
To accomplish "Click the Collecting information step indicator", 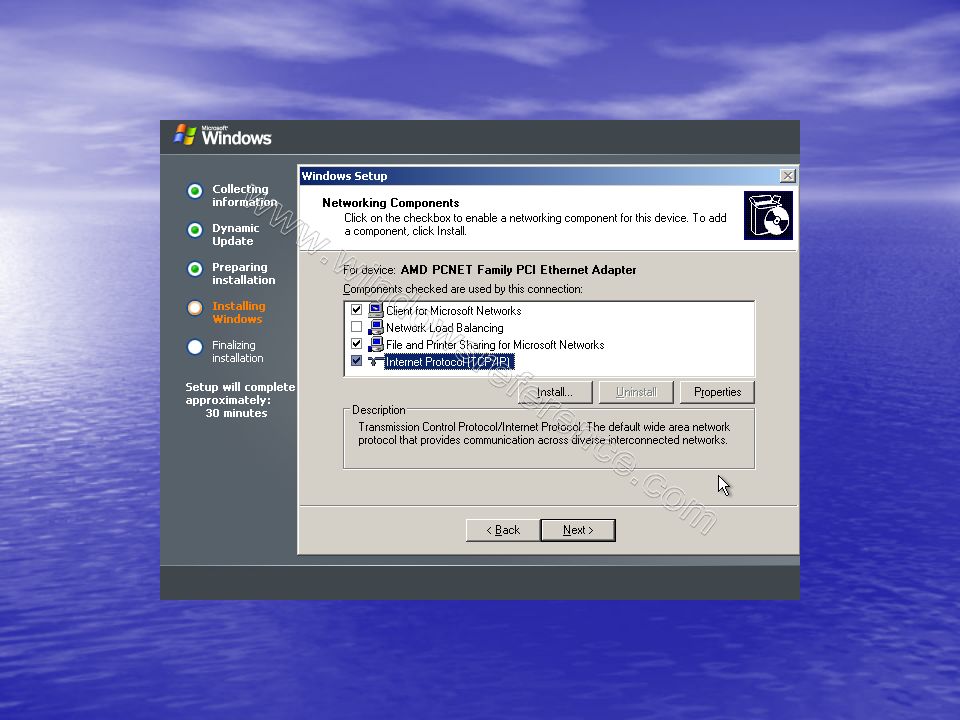I will pyautogui.click(x=195, y=191).
